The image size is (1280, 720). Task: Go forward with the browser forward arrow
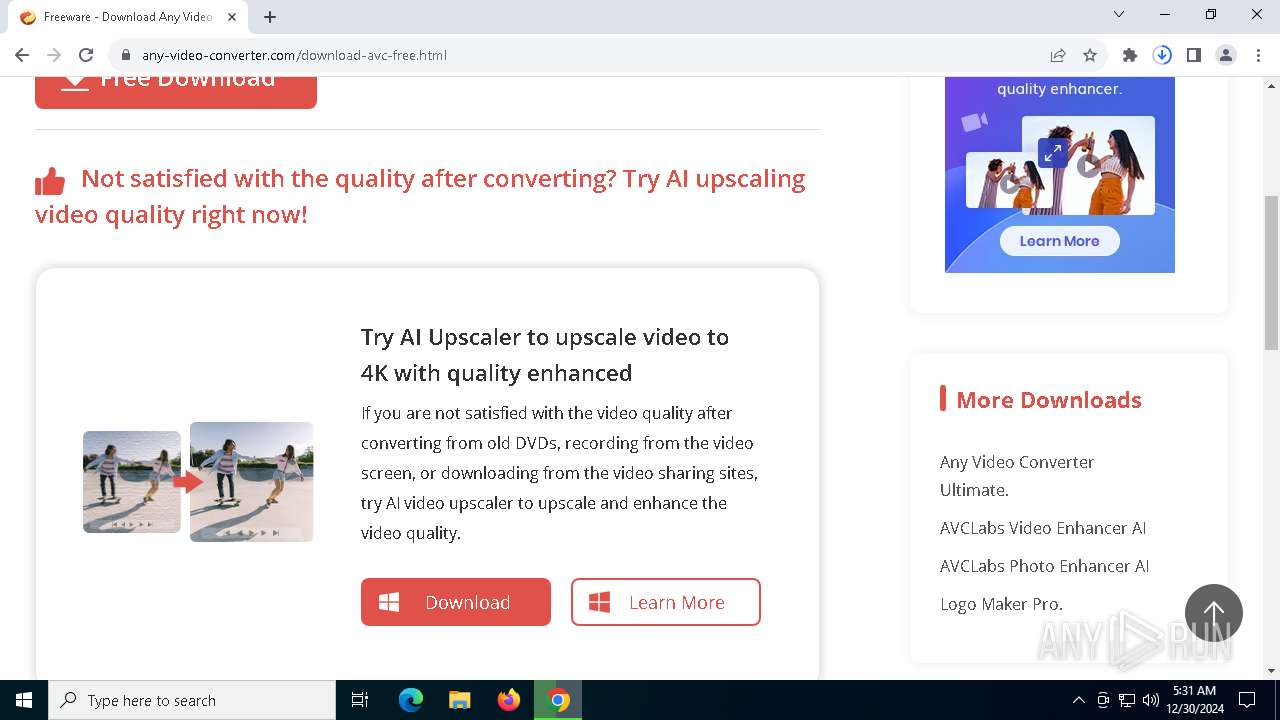click(54, 55)
